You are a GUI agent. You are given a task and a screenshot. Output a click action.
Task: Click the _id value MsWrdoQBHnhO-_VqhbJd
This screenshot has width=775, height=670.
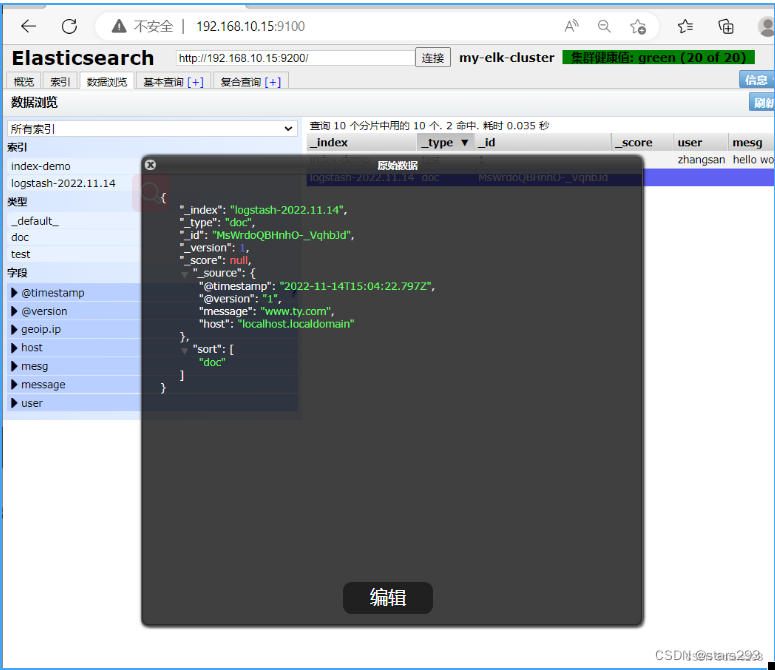[x=283, y=235]
